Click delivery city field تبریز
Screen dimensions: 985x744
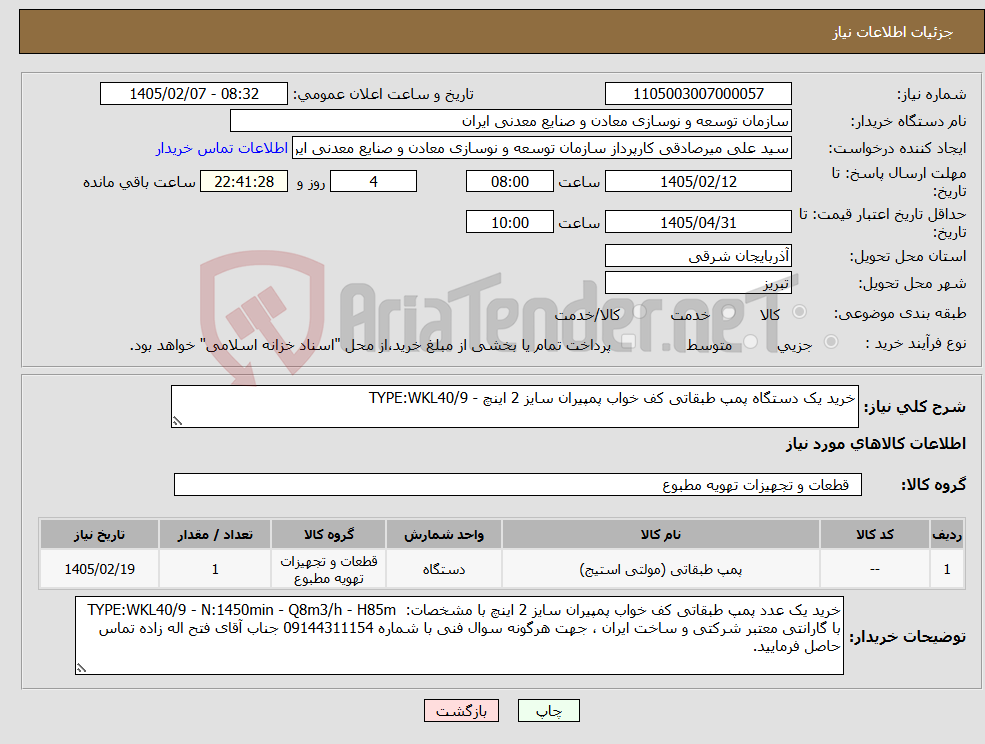pyautogui.click(x=698, y=283)
